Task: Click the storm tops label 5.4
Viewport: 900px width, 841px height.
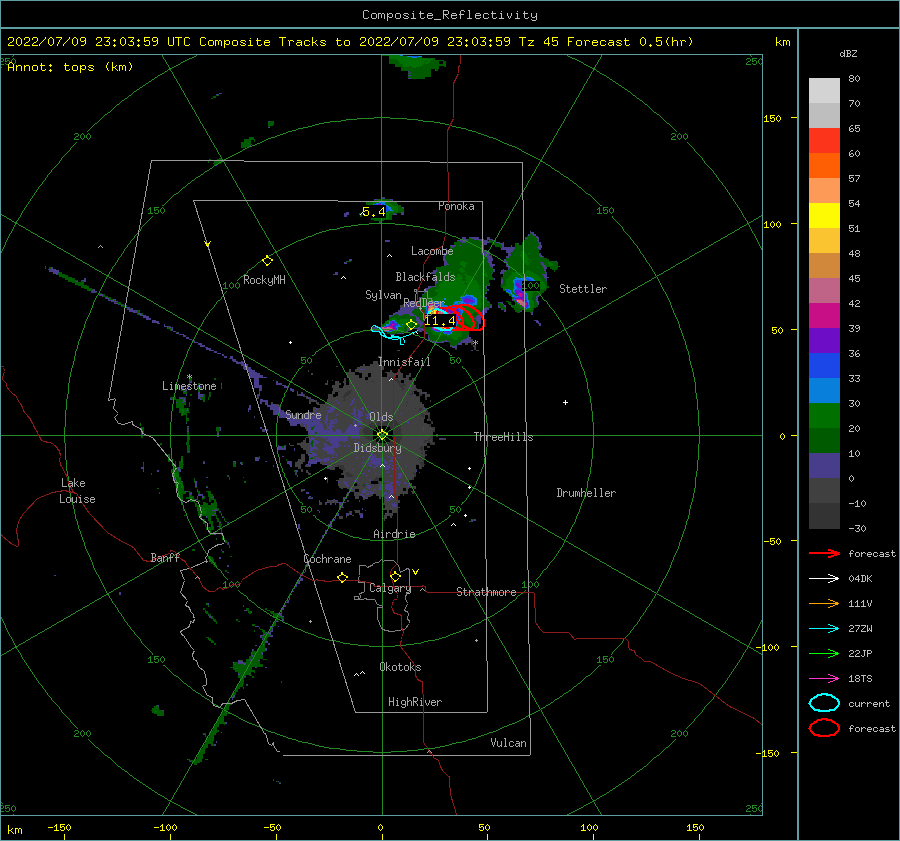Action: [x=374, y=212]
